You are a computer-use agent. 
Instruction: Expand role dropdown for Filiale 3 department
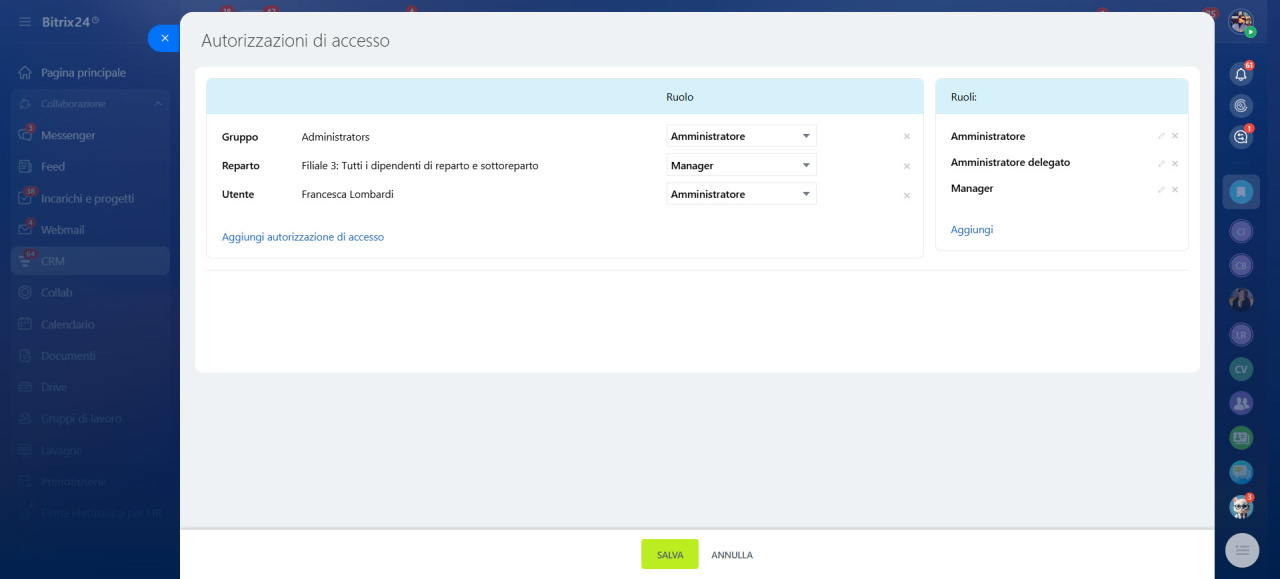tap(741, 165)
